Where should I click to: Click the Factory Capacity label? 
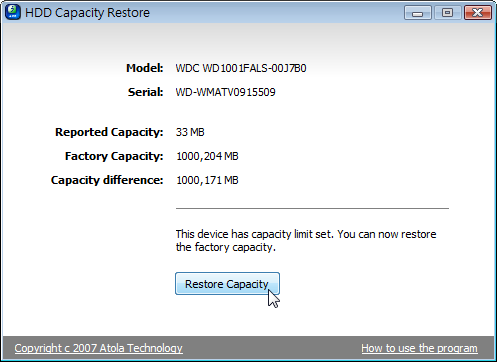(114, 156)
